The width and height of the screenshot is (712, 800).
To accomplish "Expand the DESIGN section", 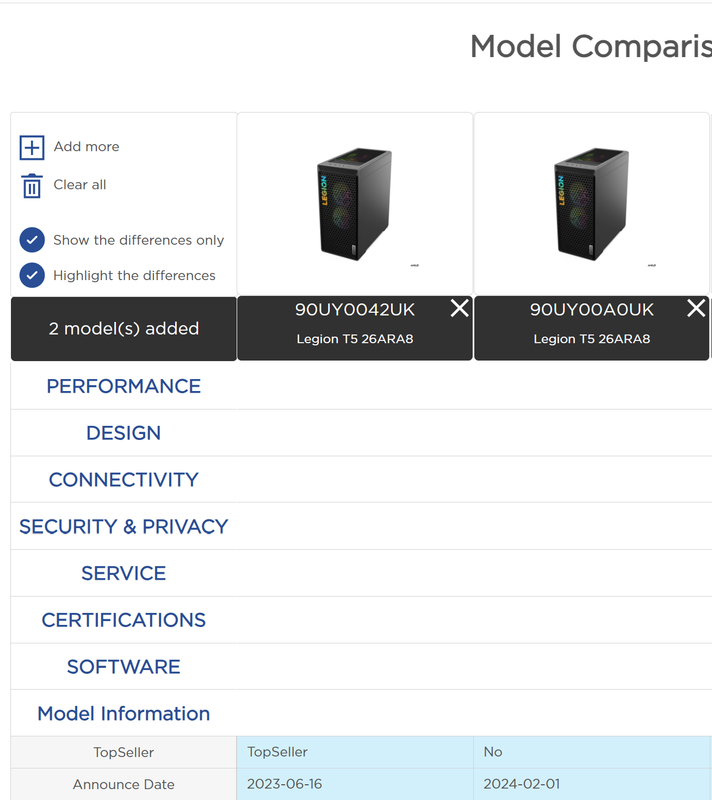I will [123, 433].
